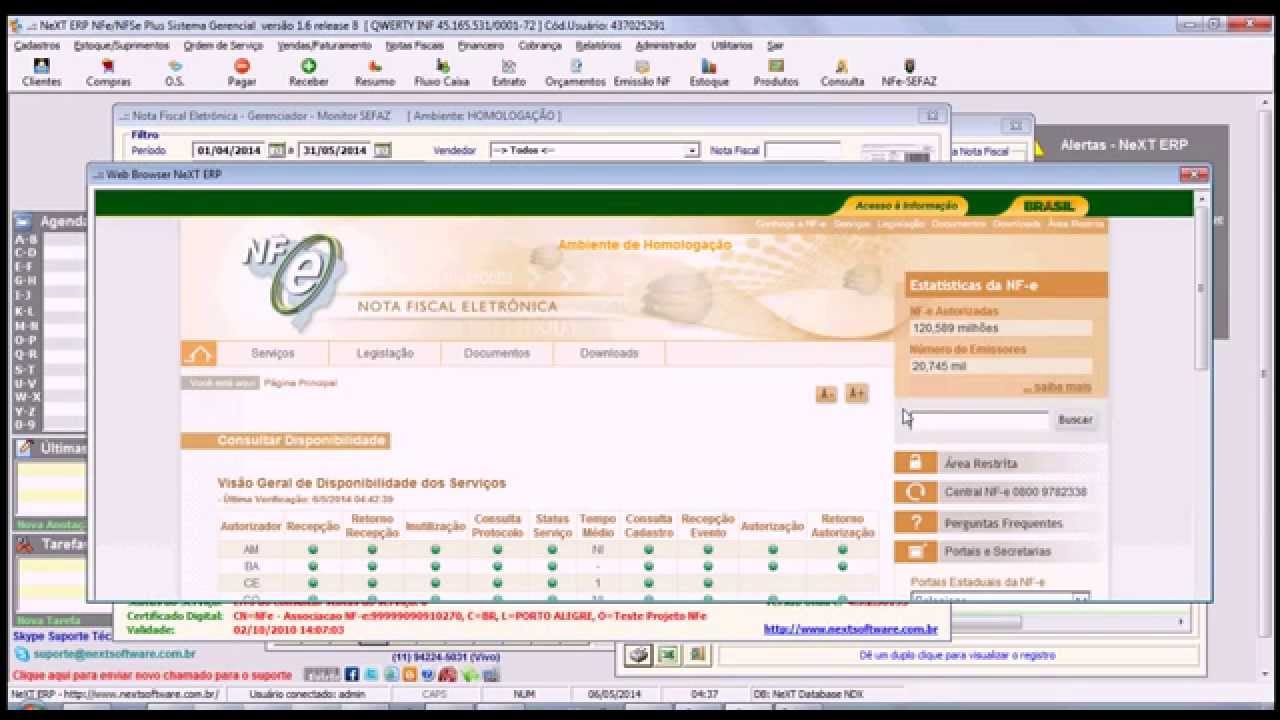1280x720 pixels.
Task: Open Central NF-e 0800 9782338 link
Action: (1000, 492)
